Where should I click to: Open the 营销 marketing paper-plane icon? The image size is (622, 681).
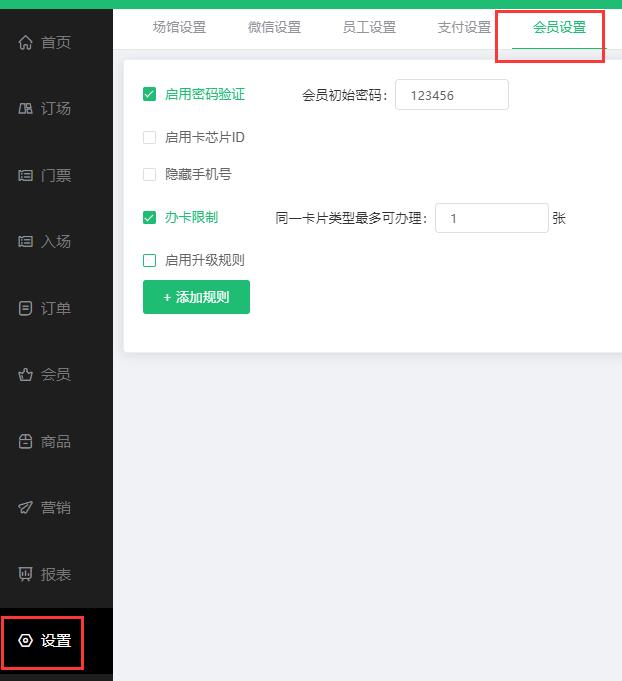click(x=25, y=507)
